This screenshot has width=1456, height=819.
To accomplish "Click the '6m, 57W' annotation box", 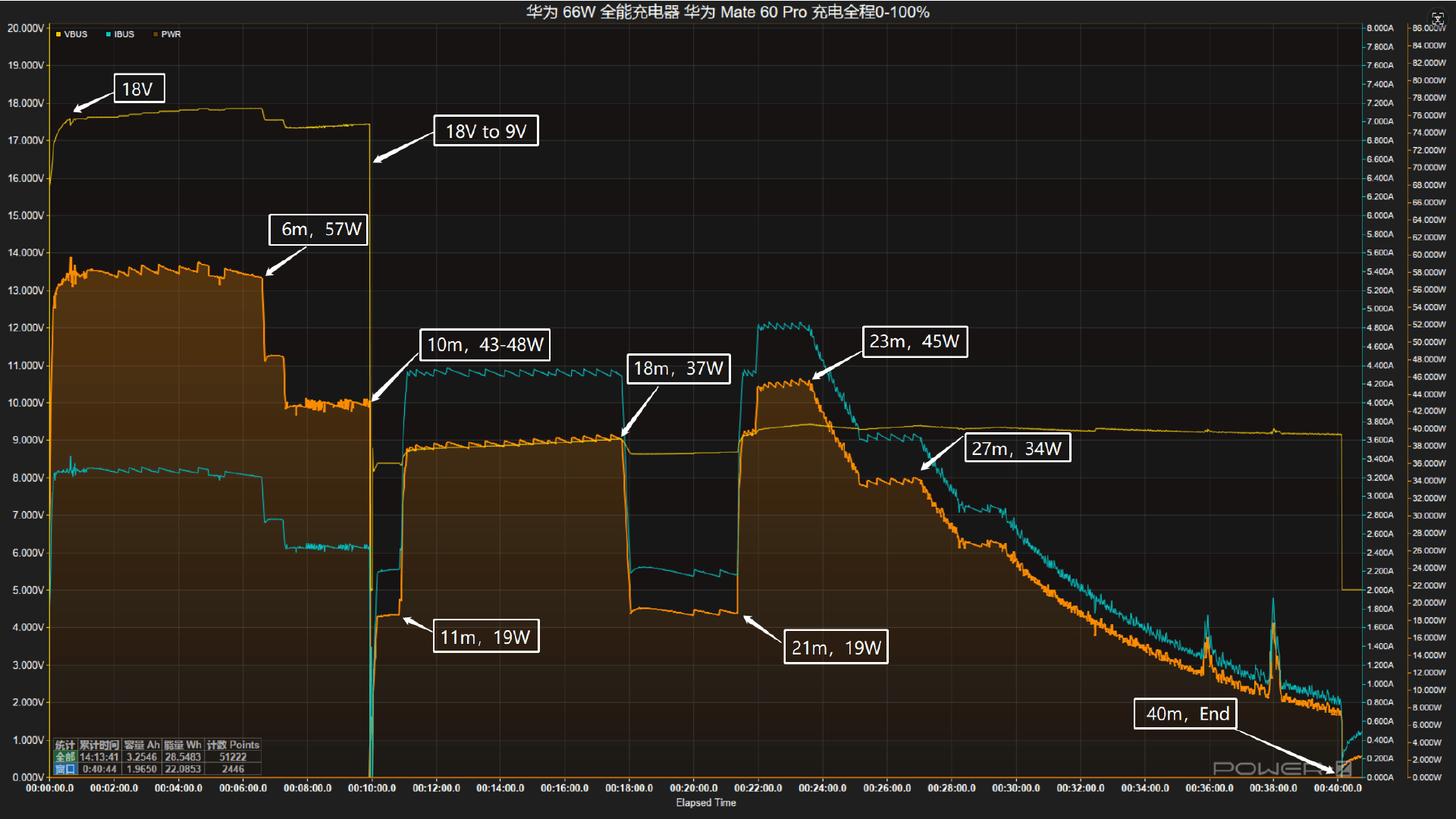I will tap(318, 229).
